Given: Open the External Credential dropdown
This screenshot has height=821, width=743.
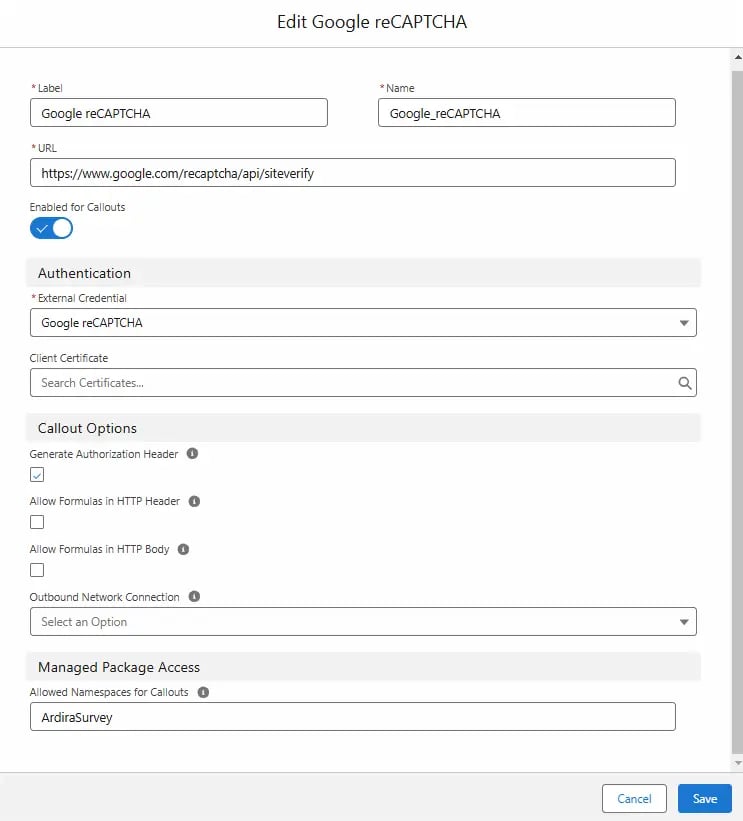Looking at the screenshot, I should coord(363,323).
